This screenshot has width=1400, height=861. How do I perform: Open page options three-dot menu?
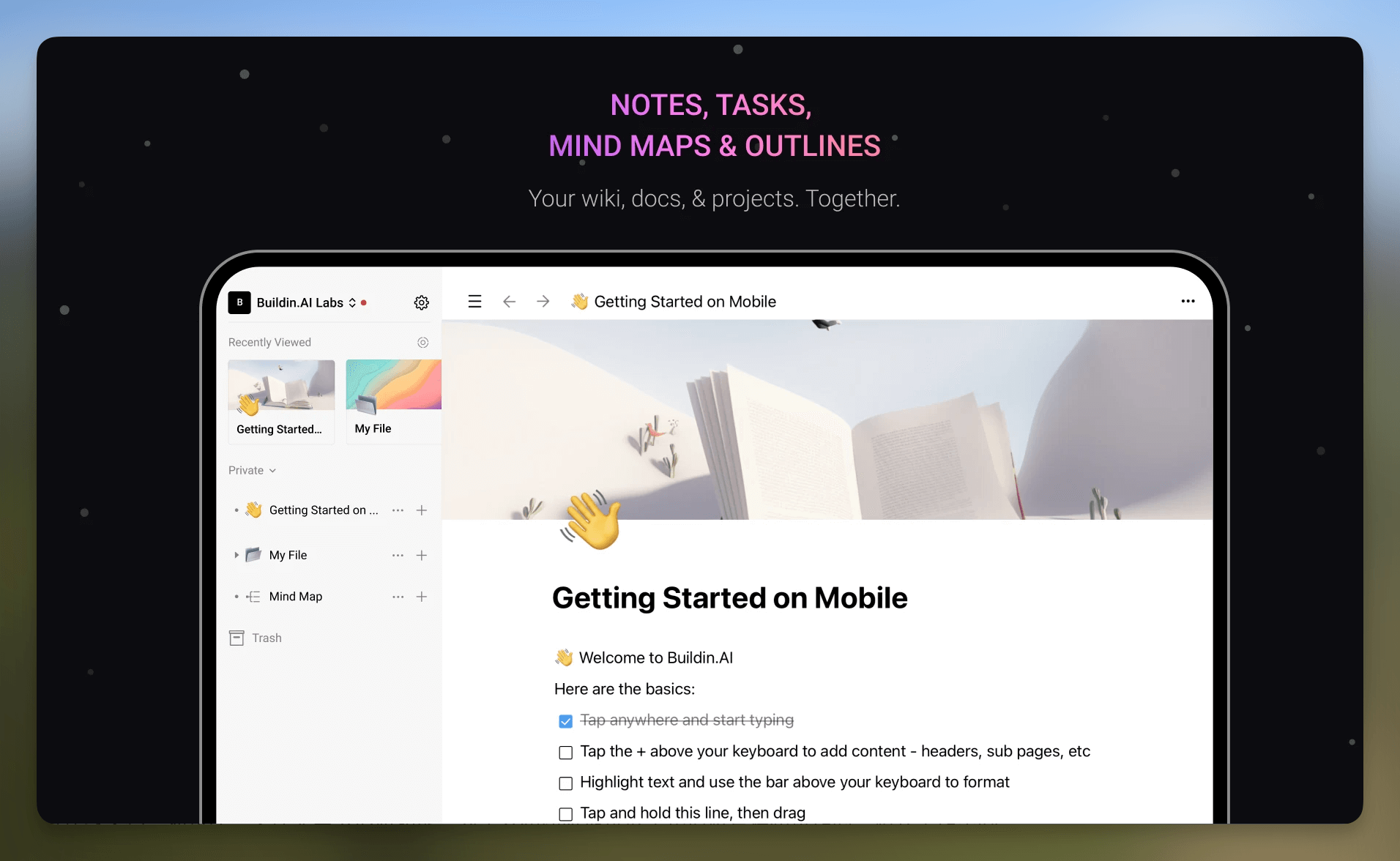click(1188, 302)
